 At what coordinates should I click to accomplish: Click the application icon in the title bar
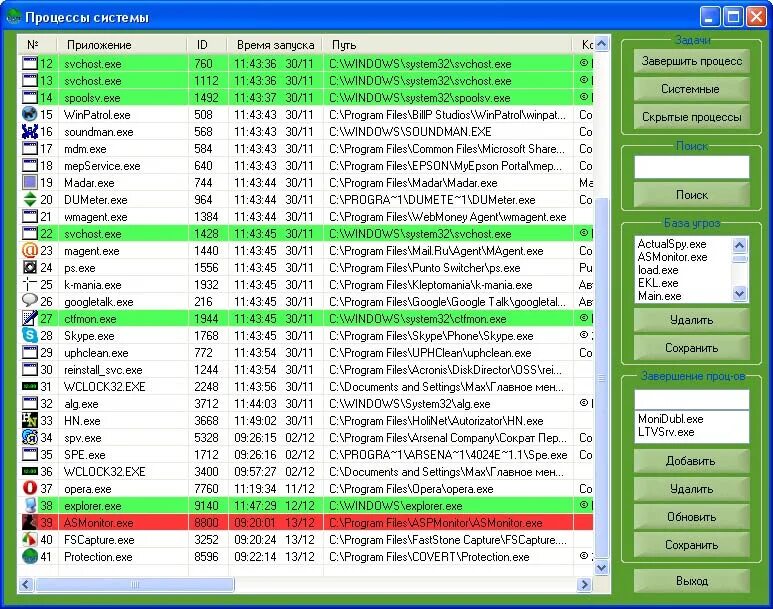click(13, 17)
